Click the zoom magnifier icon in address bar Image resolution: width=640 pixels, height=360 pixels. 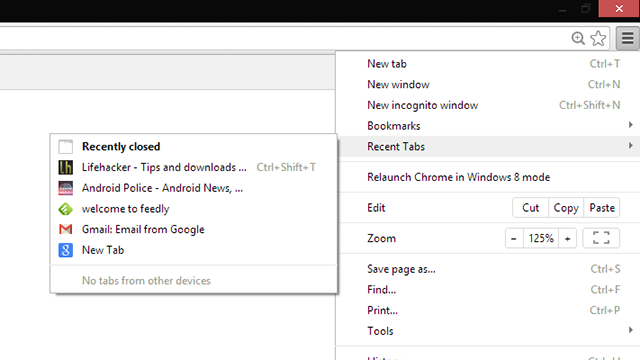tap(578, 38)
